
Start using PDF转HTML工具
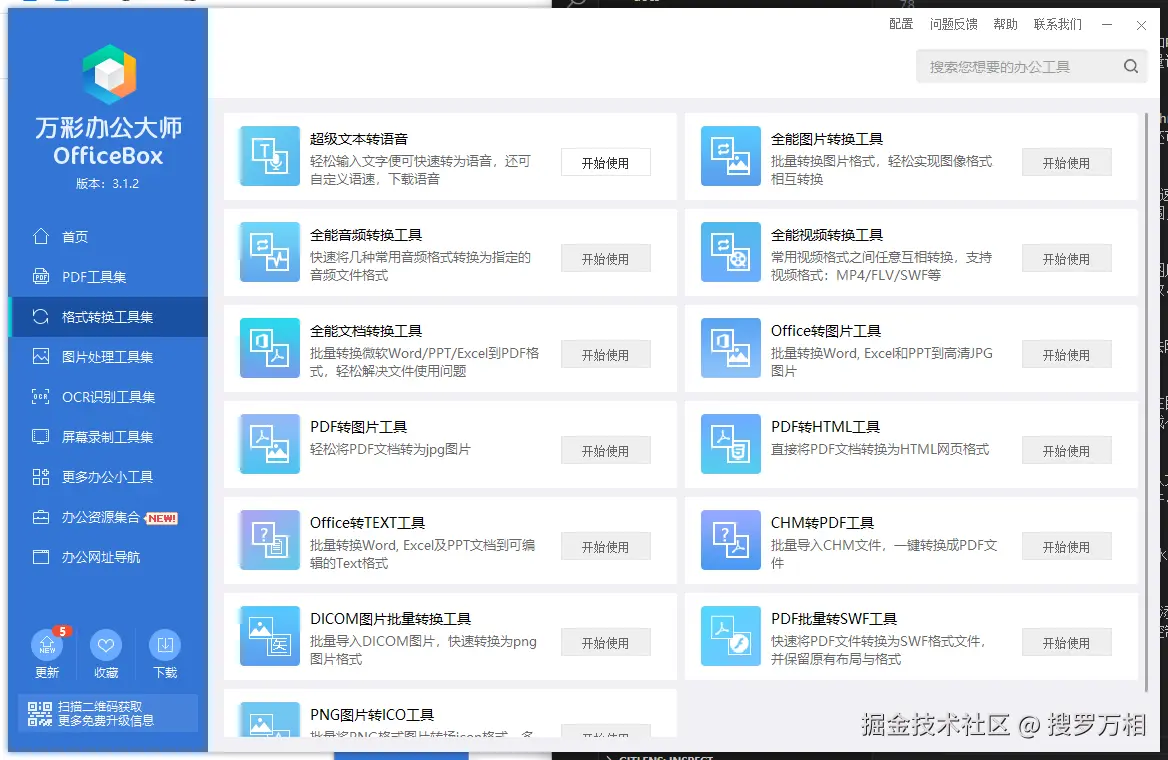tap(1066, 451)
